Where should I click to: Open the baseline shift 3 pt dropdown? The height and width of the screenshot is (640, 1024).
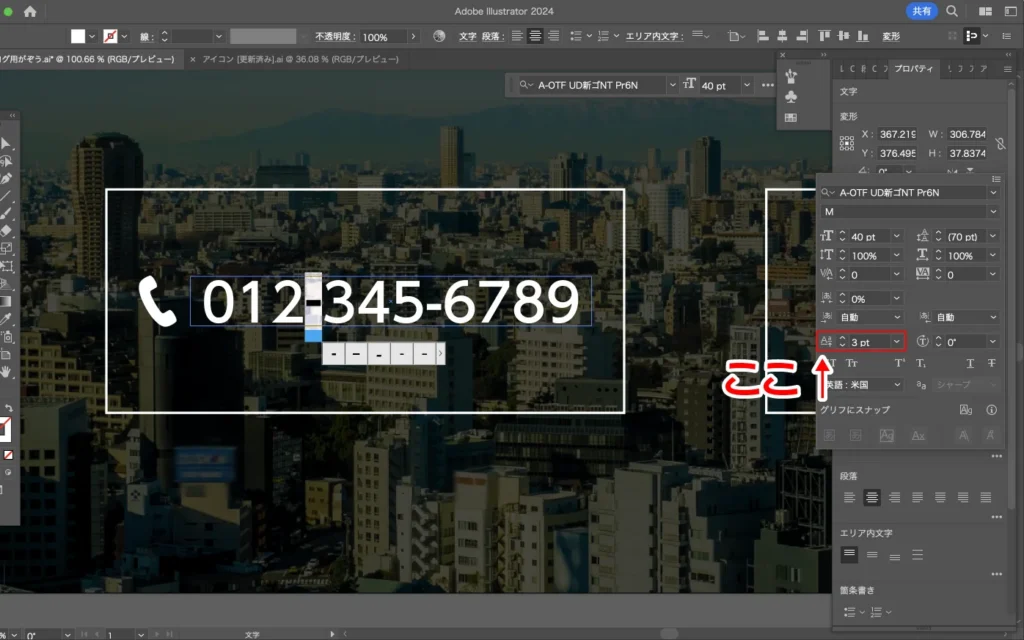tap(896, 342)
